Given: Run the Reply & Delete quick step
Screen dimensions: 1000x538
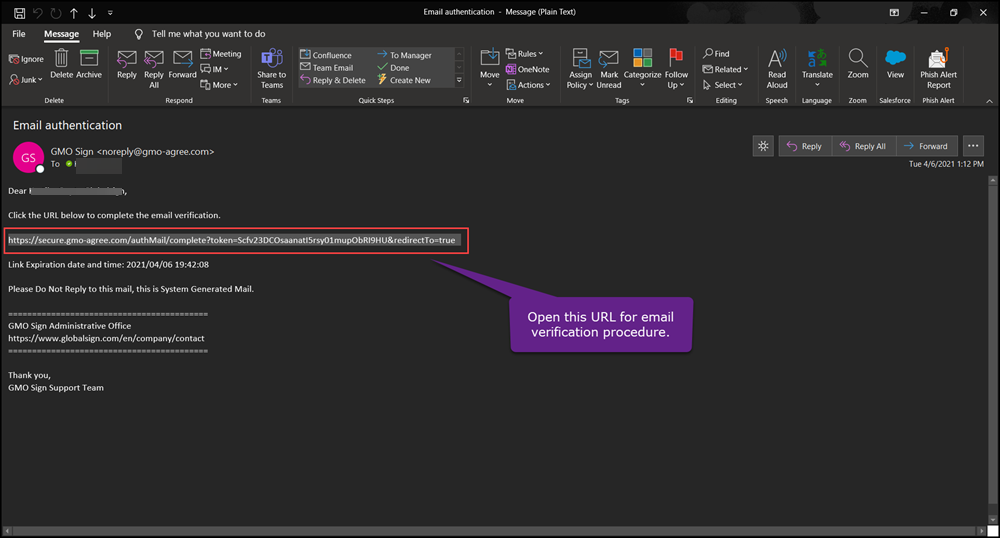Looking at the screenshot, I should (333, 80).
